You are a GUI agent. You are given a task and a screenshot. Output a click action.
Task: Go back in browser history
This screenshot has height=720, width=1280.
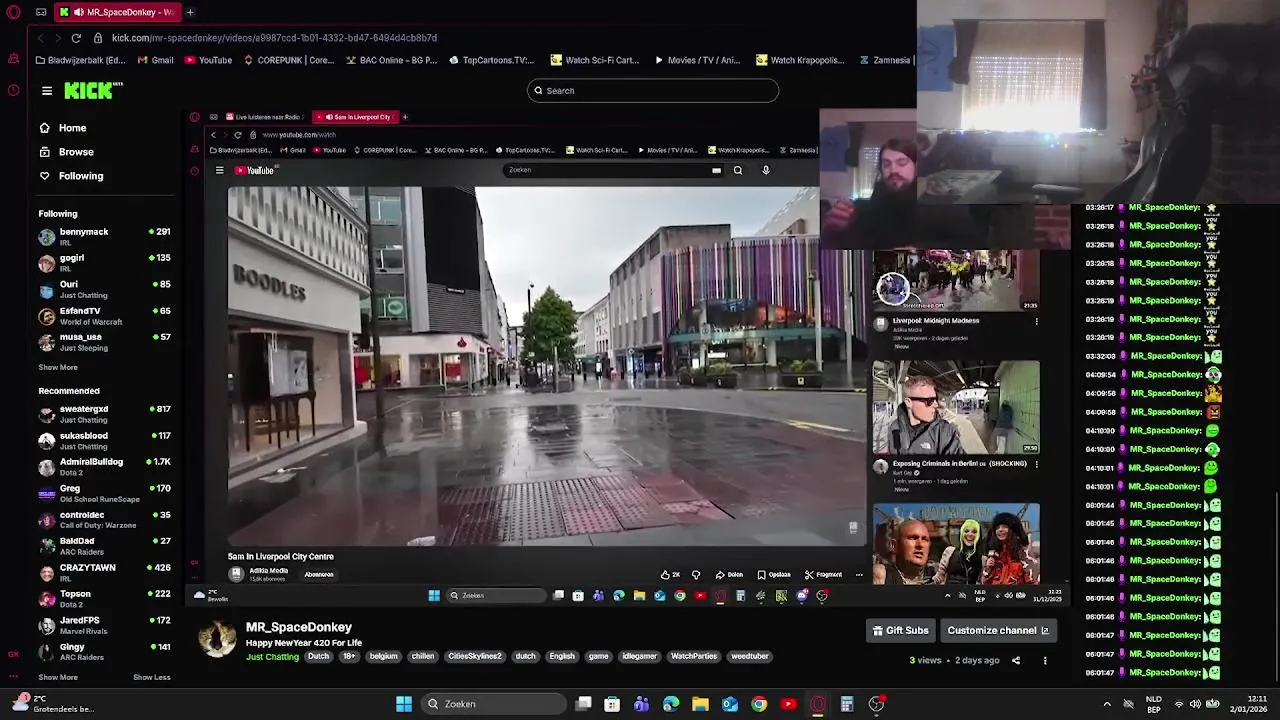[x=40, y=38]
